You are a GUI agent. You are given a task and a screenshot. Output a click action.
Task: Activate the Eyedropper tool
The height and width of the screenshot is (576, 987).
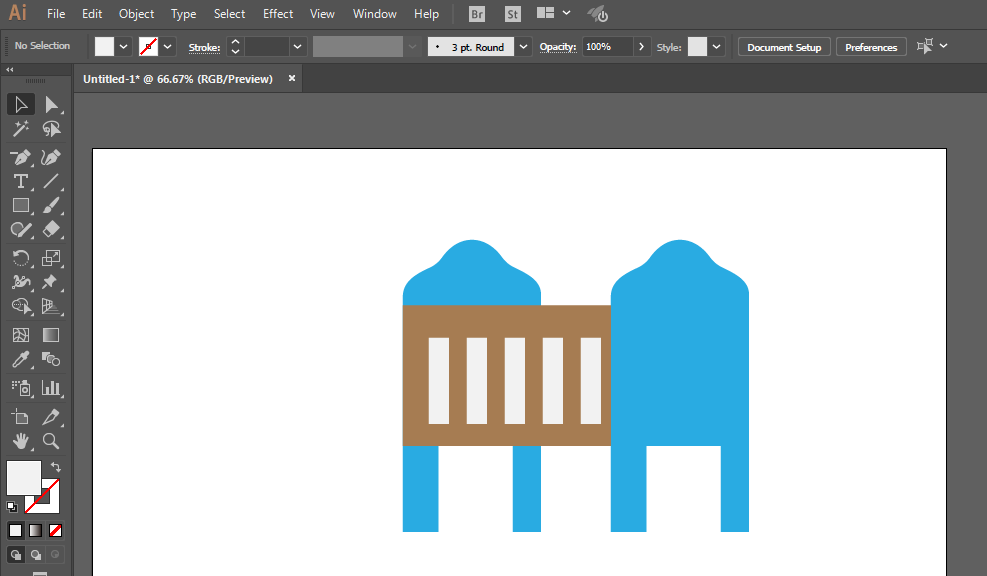coord(21,359)
